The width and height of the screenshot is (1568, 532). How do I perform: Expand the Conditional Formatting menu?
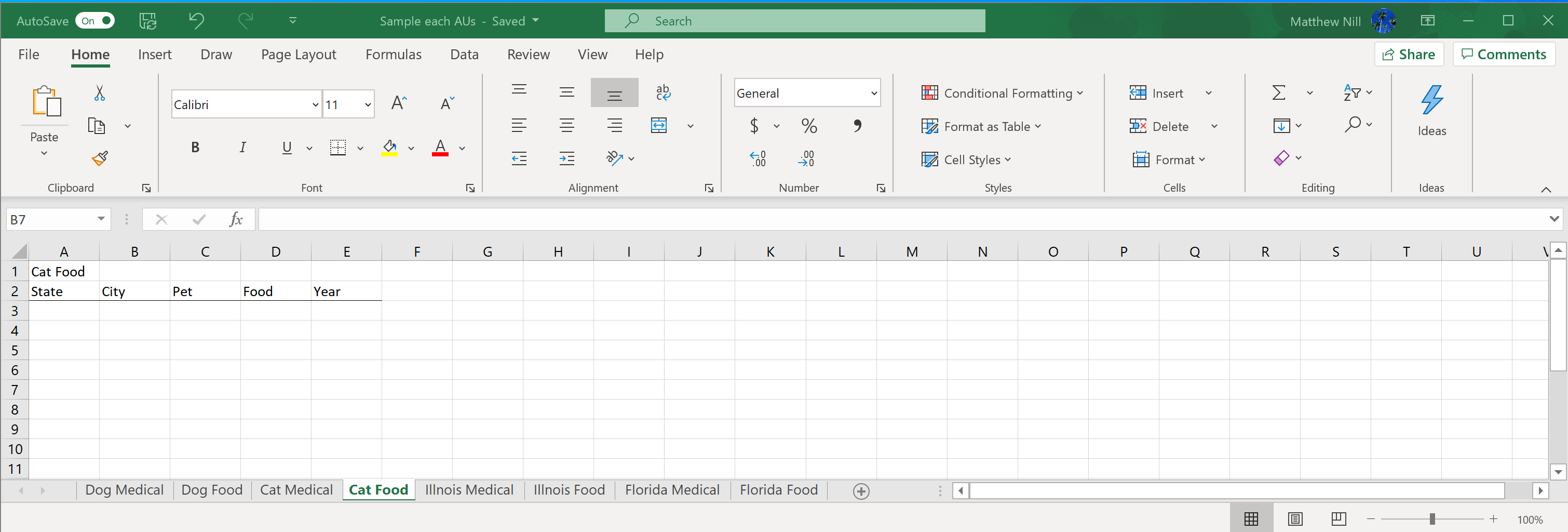click(1002, 93)
